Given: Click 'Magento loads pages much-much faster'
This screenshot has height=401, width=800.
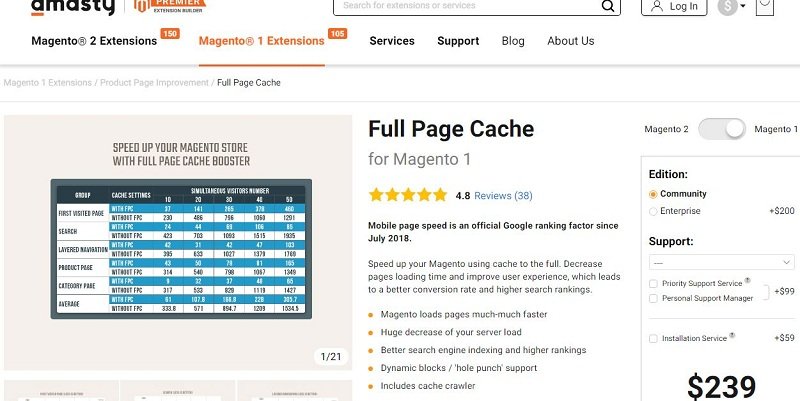Looking at the screenshot, I should (464, 314).
